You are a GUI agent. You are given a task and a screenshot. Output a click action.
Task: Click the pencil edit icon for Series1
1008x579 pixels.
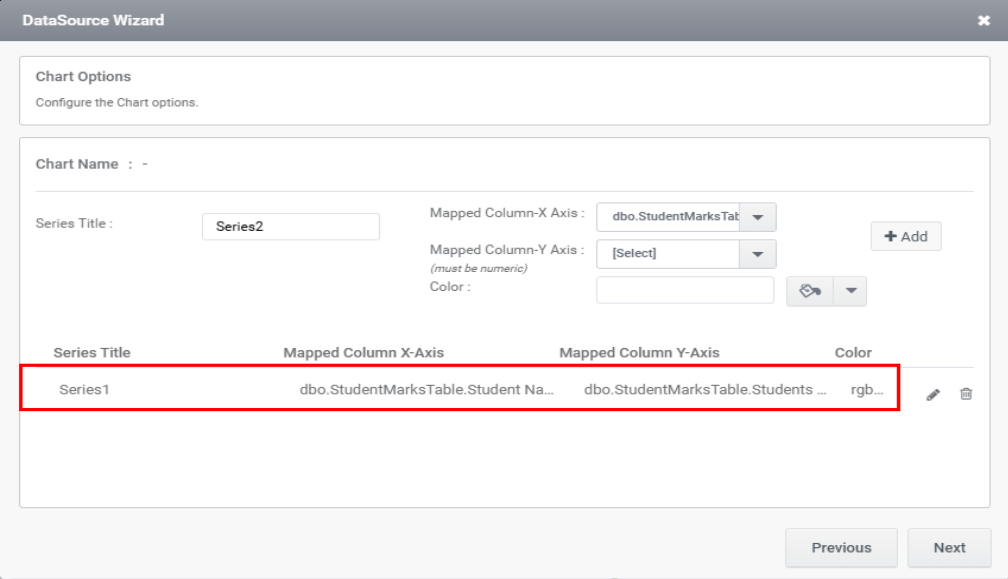933,395
